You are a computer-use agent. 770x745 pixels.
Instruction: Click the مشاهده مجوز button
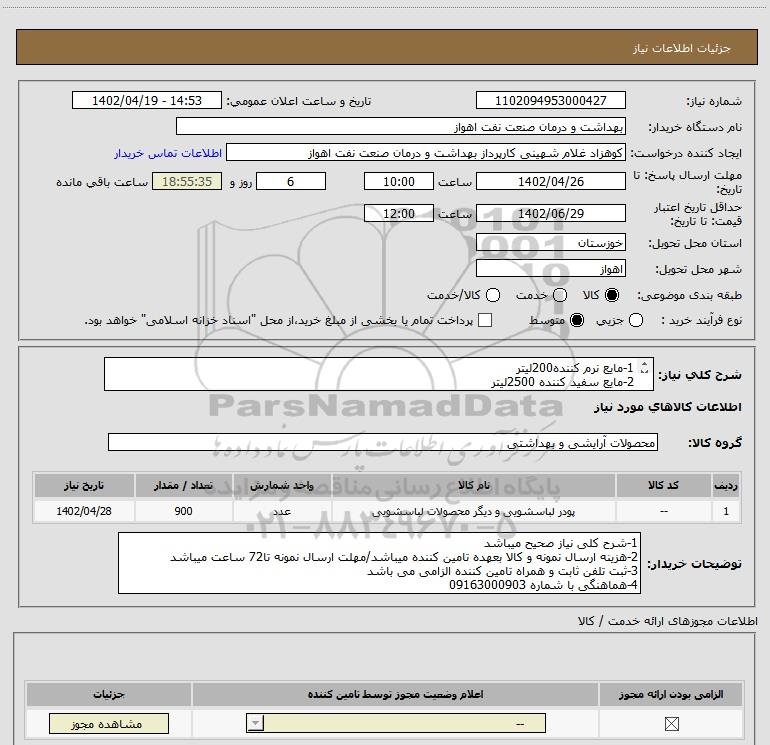tap(109, 723)
